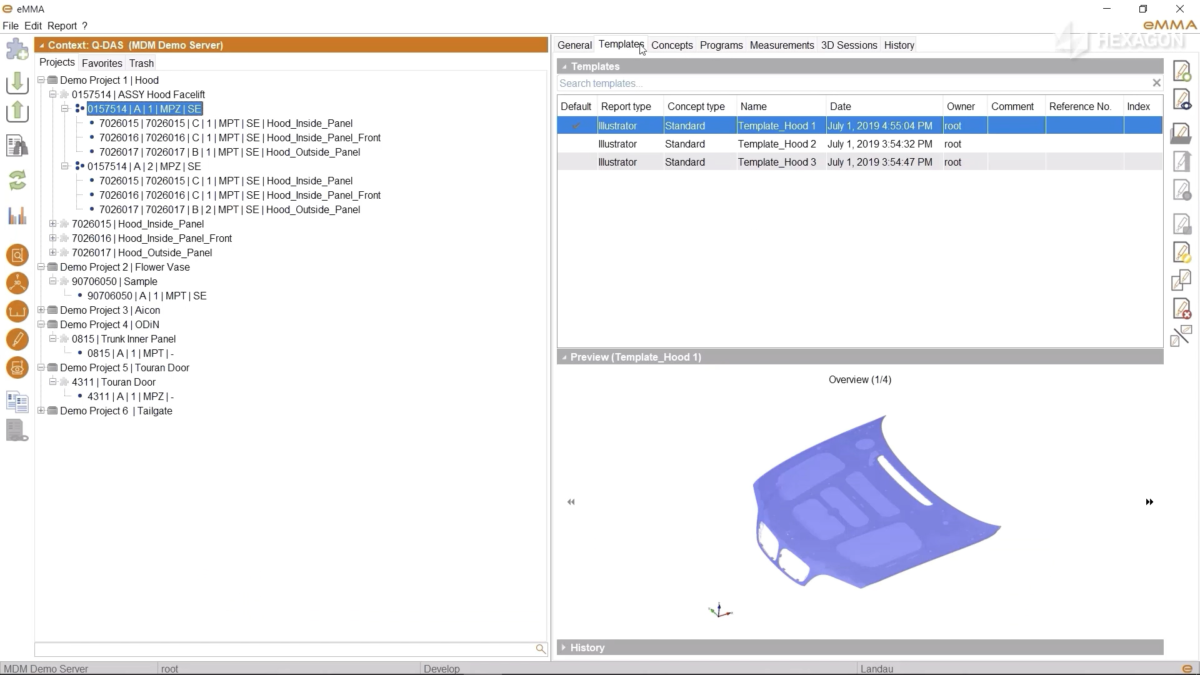The width and height of the screenshot is (1200, 675).
Task: Click the orange pencil edit icon
Action: click(17, 339)
